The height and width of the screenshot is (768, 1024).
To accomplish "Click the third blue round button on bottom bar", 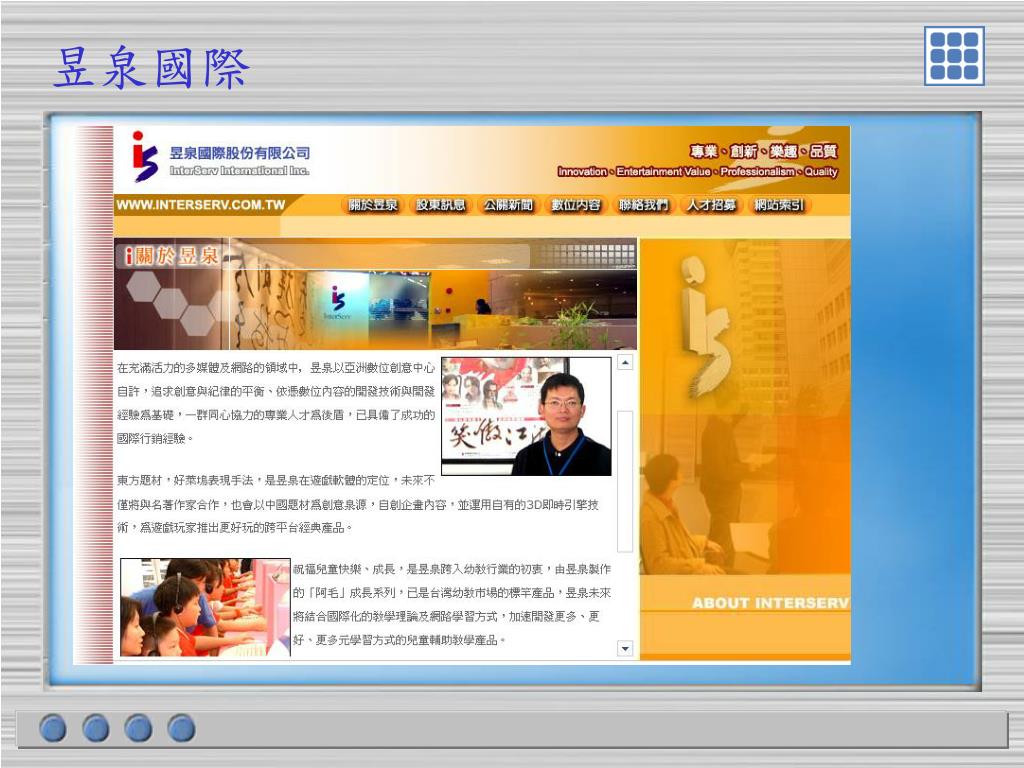I will pos(138,728).
